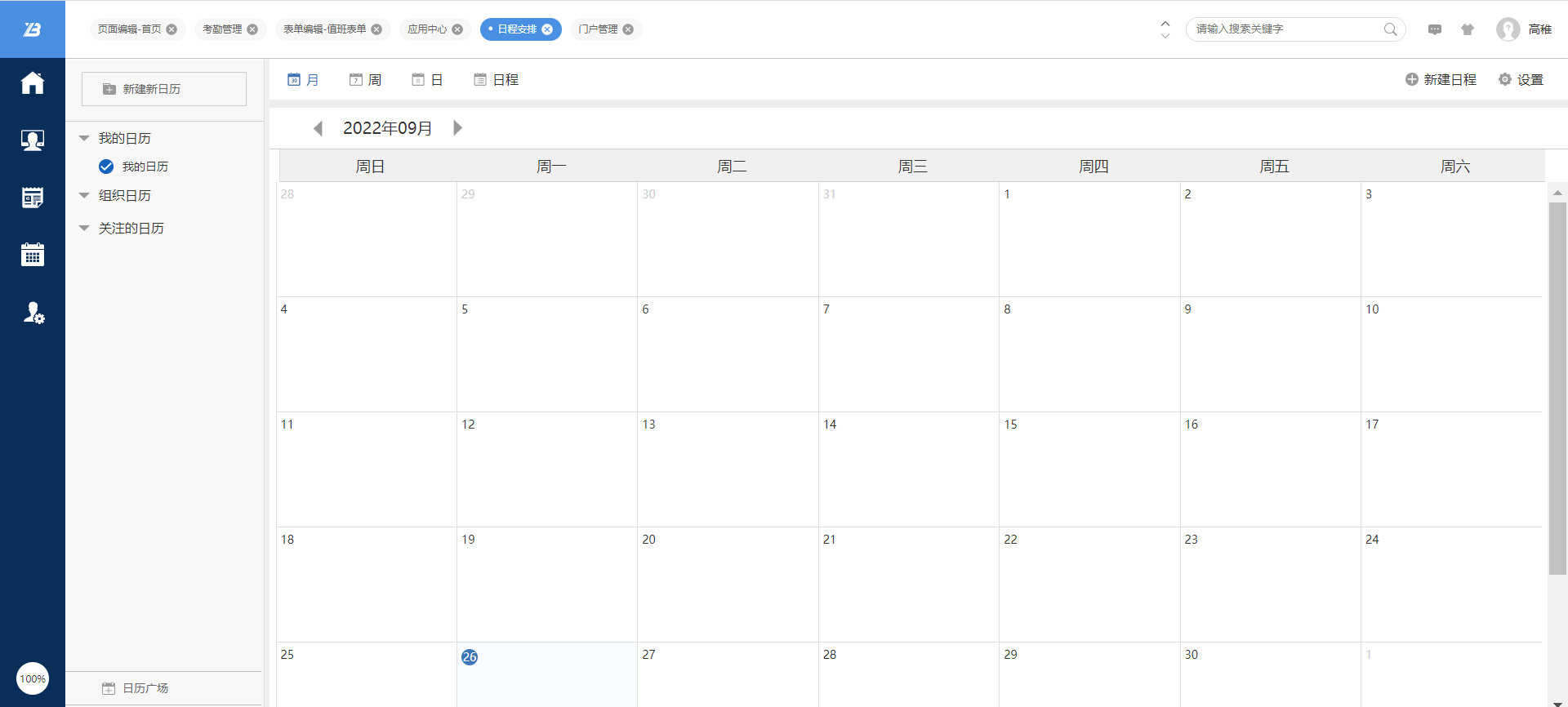
Task: Click the 高稚 user name
Action: tap(1539, 29)
